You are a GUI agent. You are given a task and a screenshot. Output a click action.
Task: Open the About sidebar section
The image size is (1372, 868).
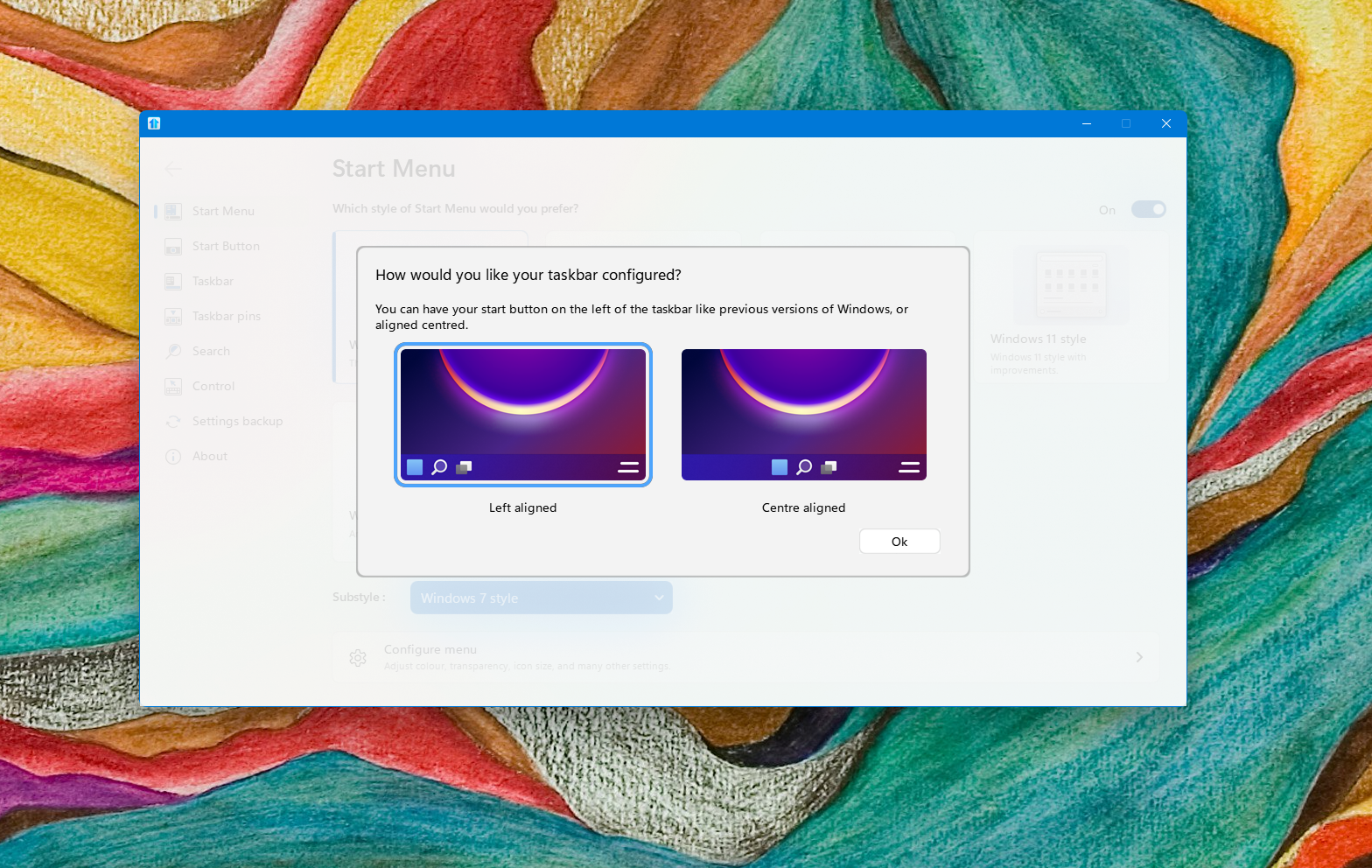(232, 456)
